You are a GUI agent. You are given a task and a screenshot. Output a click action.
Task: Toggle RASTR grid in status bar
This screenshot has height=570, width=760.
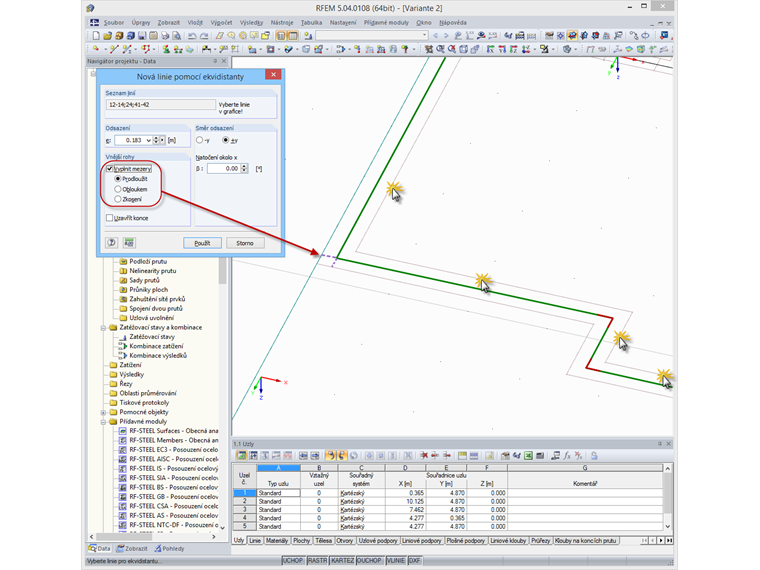[317, 560]
